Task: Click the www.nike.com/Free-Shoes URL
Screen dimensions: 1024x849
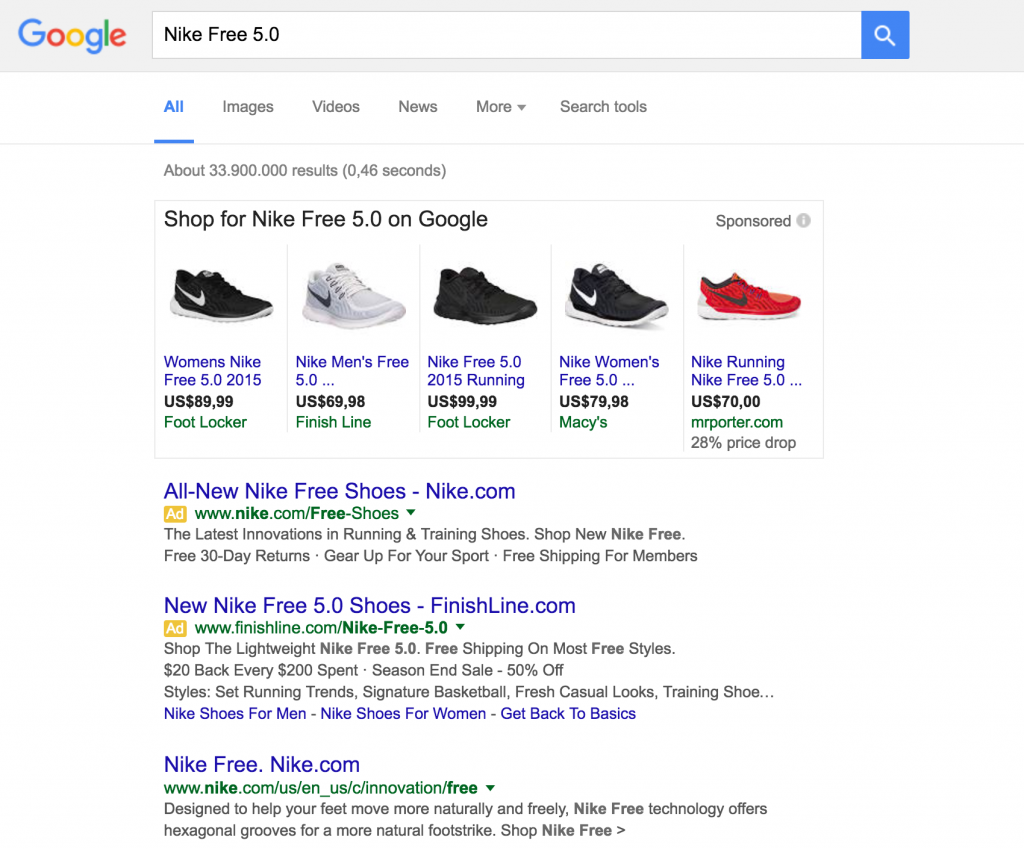Action: tap(296, 513)
